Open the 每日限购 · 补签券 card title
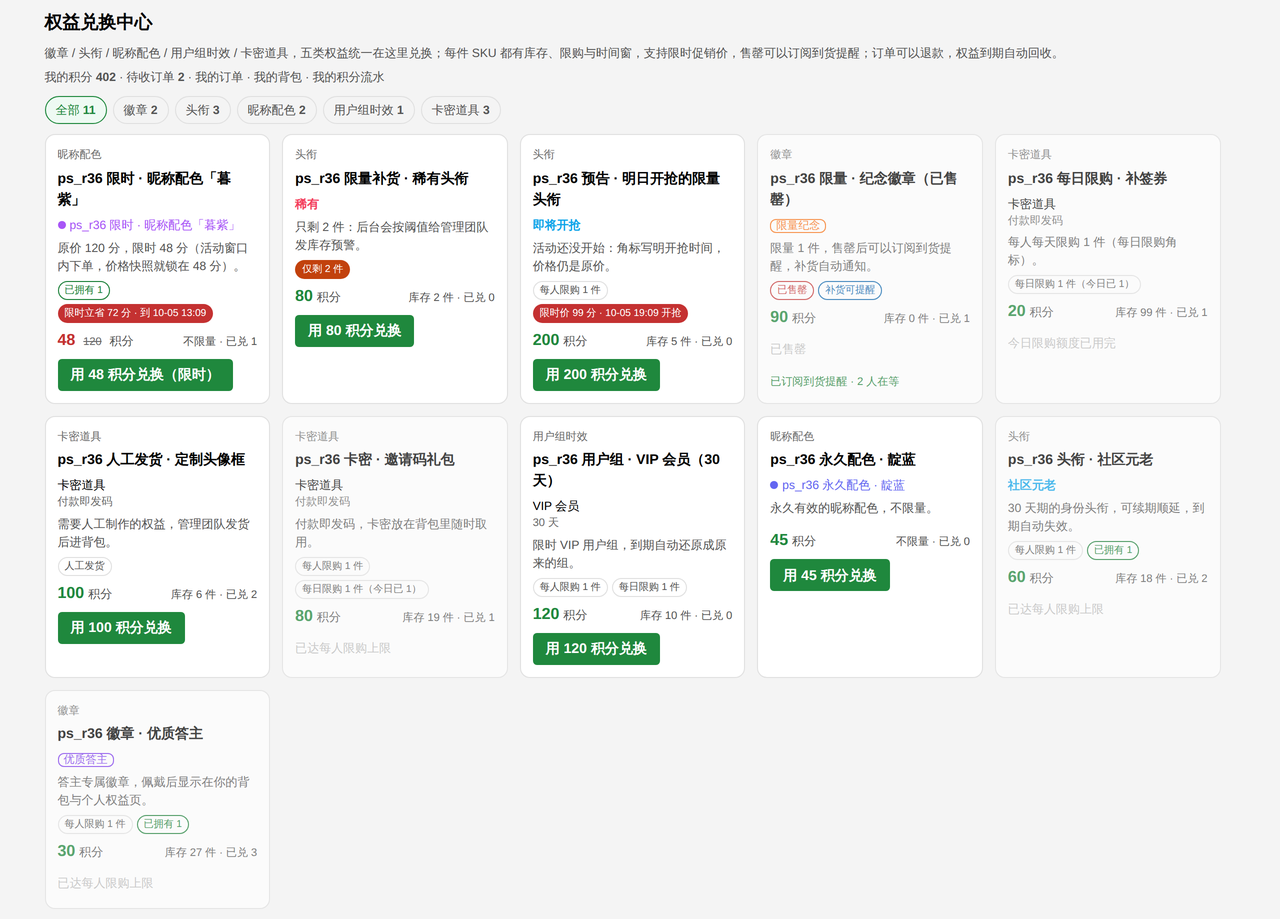 tap(1087, 178)
